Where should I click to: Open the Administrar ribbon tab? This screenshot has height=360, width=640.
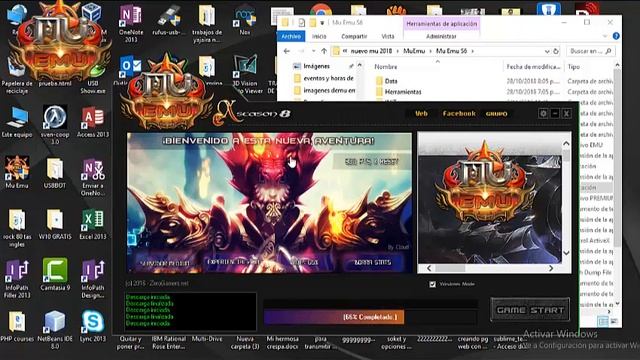(441, 36)
